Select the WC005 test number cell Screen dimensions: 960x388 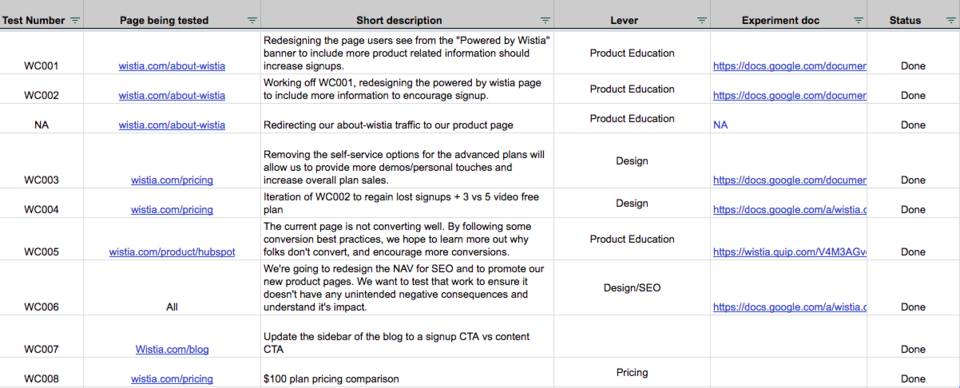tap(42, 239)
